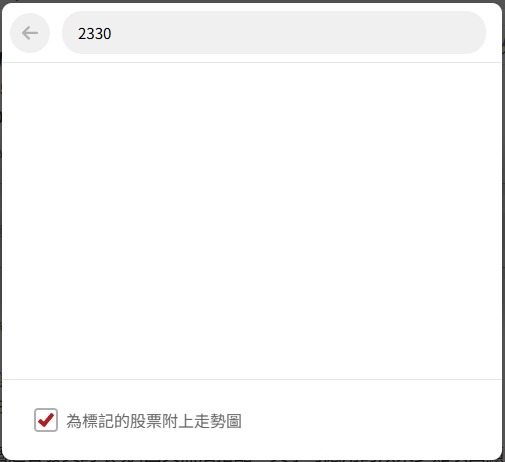Select the empty results panel below search
Screen dimensions: 505x462
pyautogui.click(x=252, y=221)
